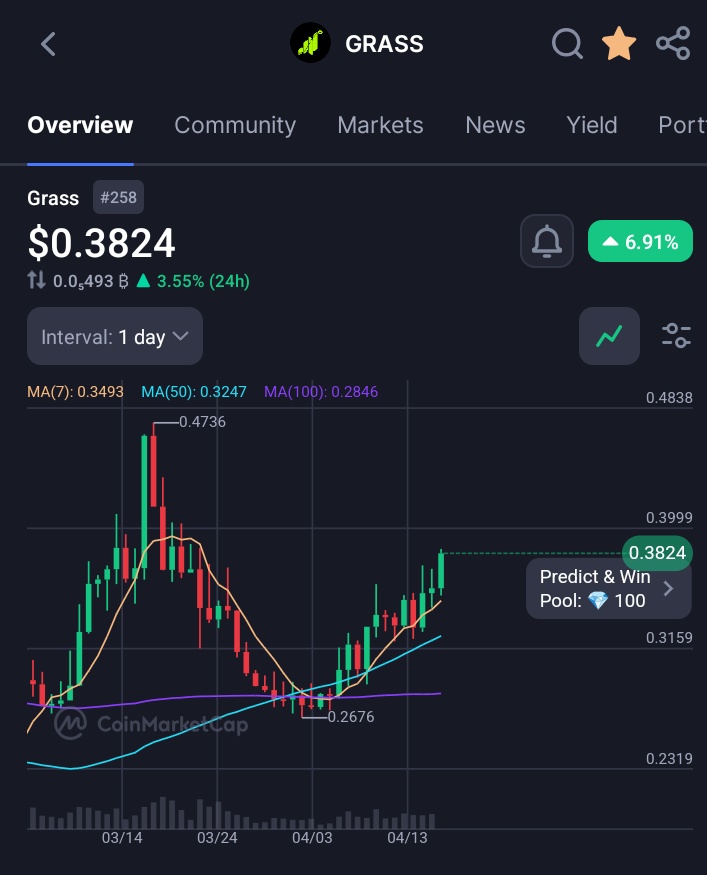The height and width of the screenshot is (875, 707).
Task: Tap the latest green candlestick
Action: (441, 571)
